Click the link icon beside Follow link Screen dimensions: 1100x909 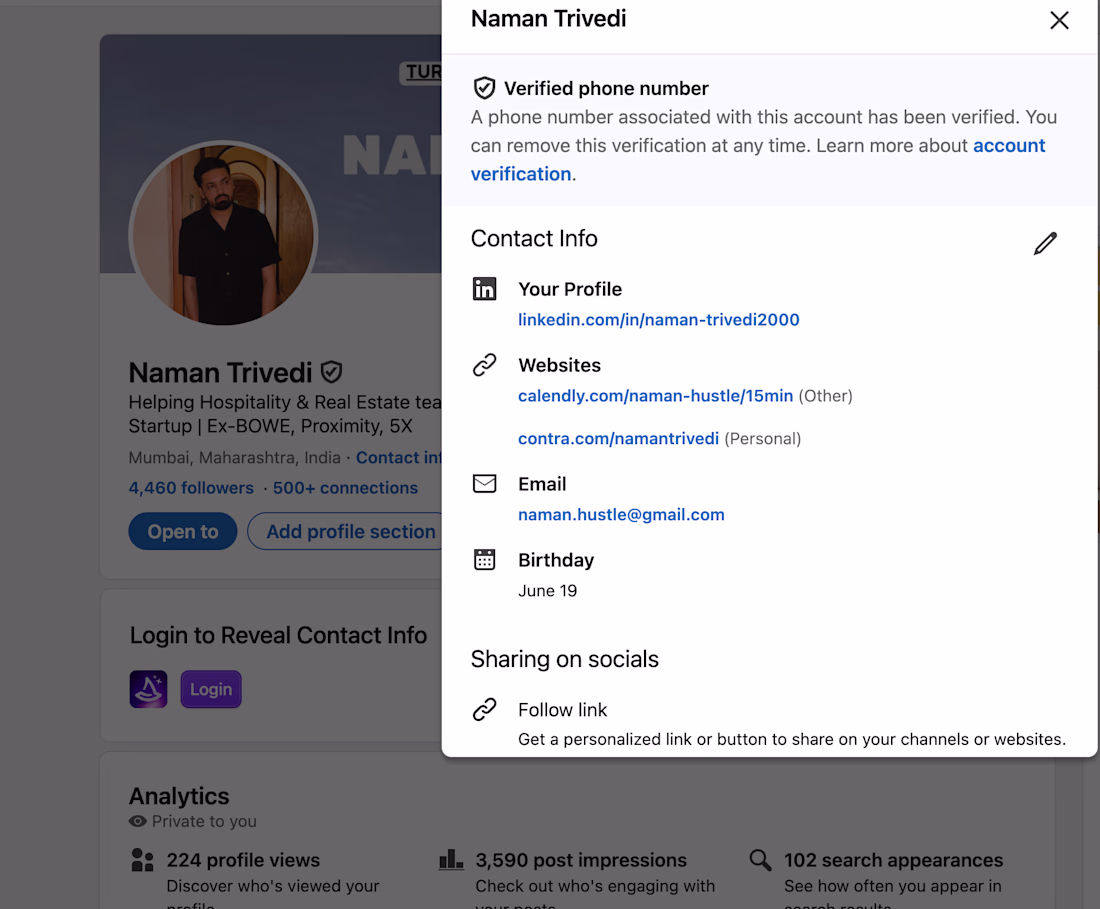(485, 710)
